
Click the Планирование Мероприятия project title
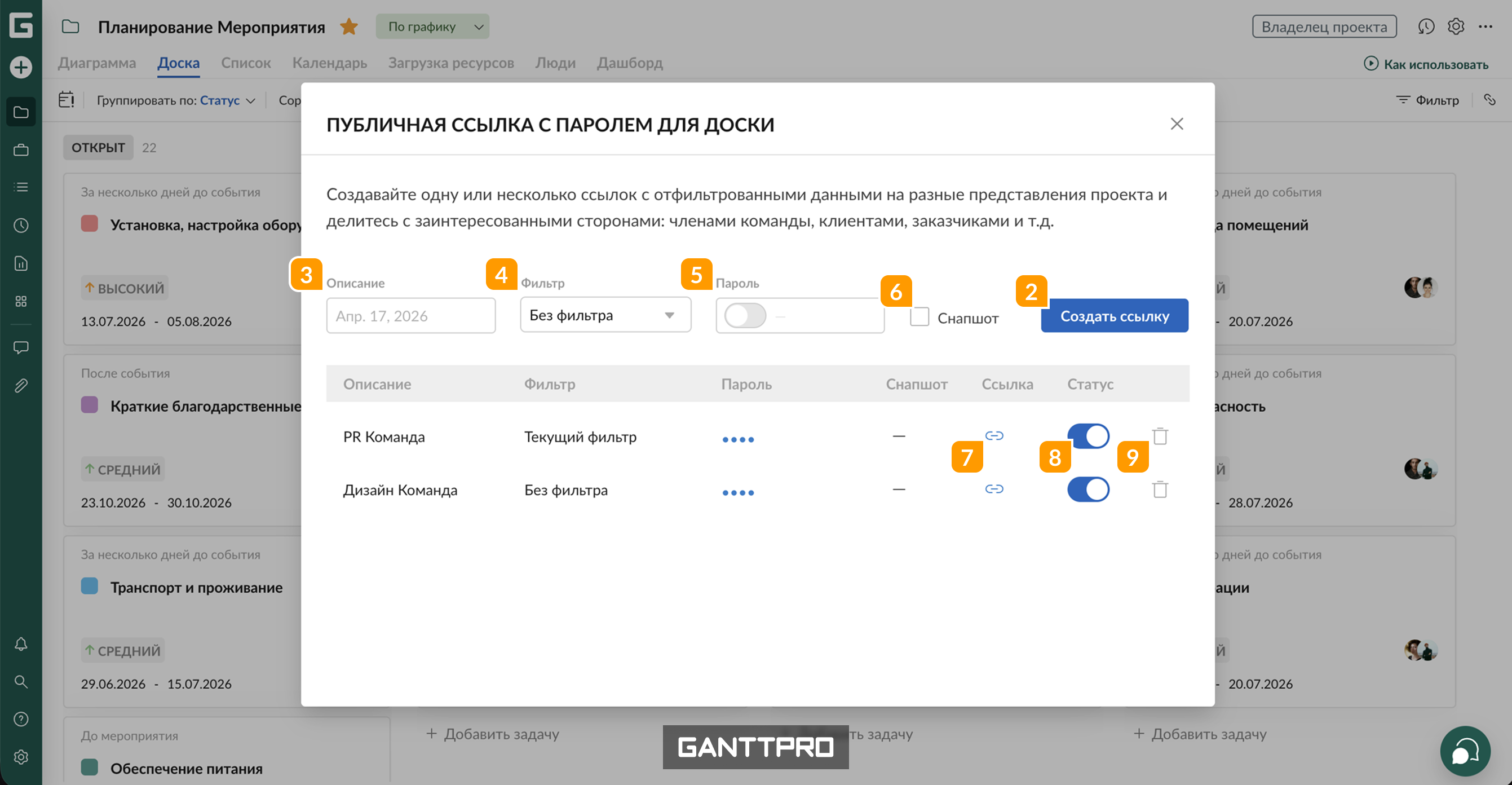point(211,27)
